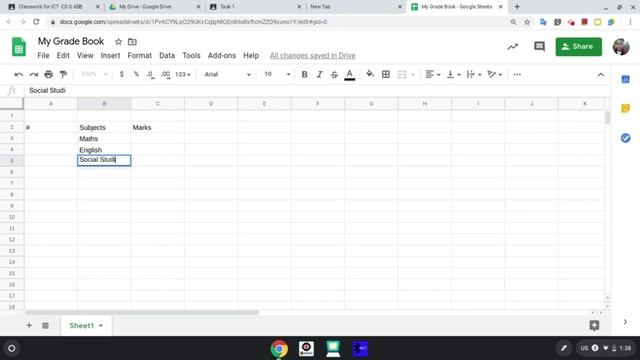Screen dimensions: 640x360
Task: Click the green Share button
Action: 578,47
